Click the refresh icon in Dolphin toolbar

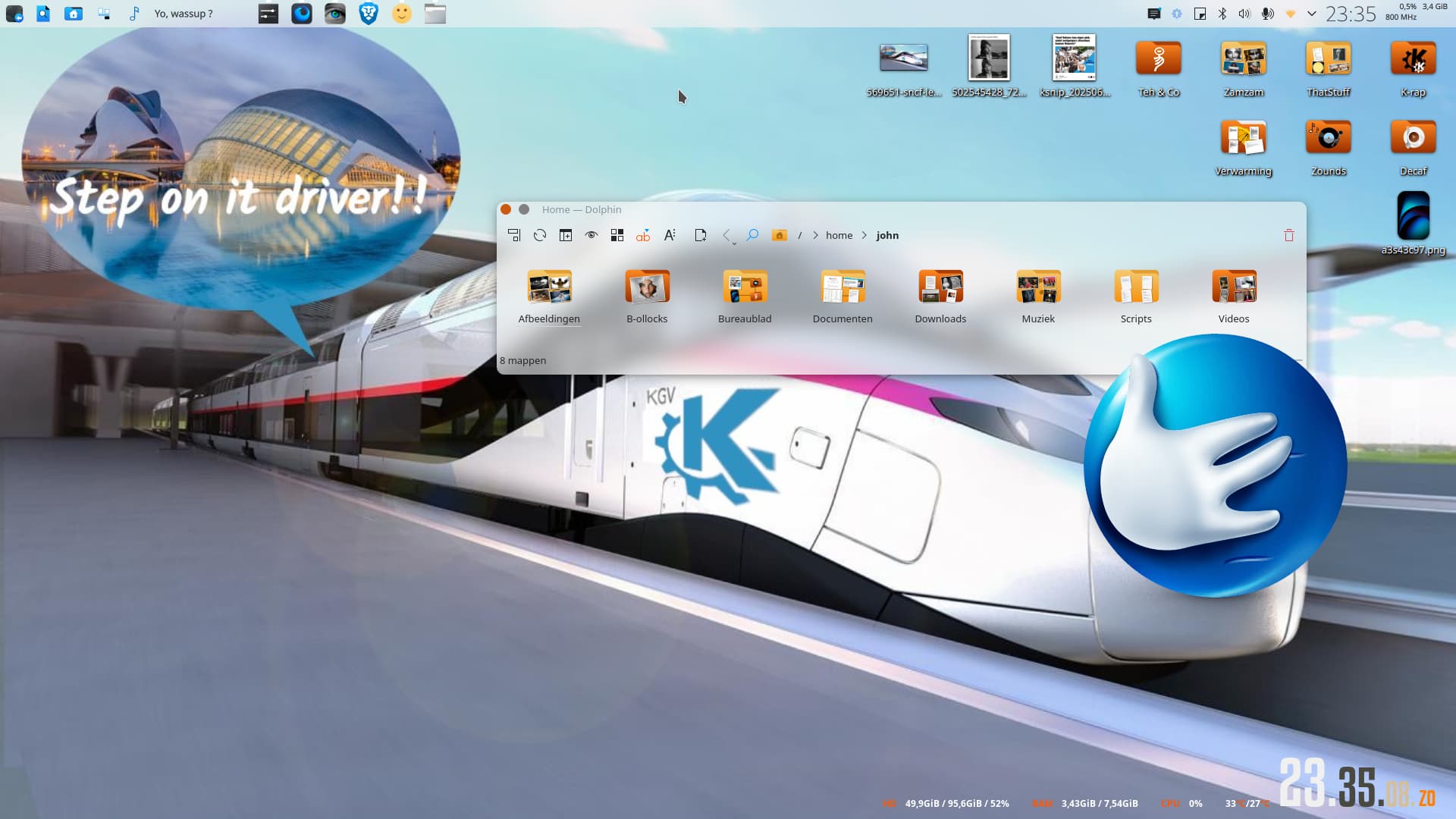540,235
